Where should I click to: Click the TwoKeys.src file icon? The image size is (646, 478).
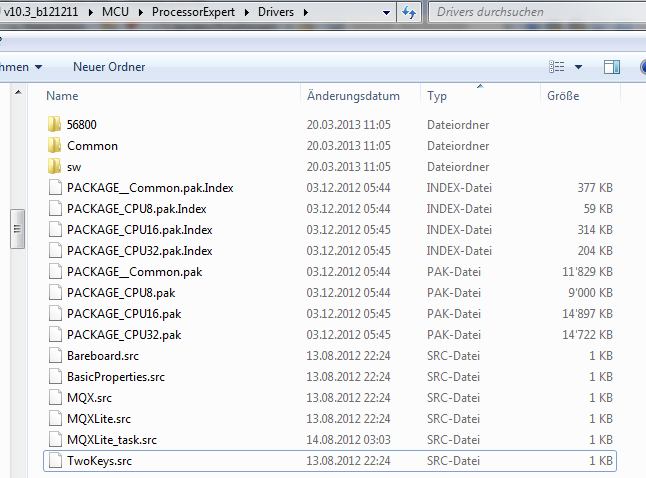[x=55, y=461]
